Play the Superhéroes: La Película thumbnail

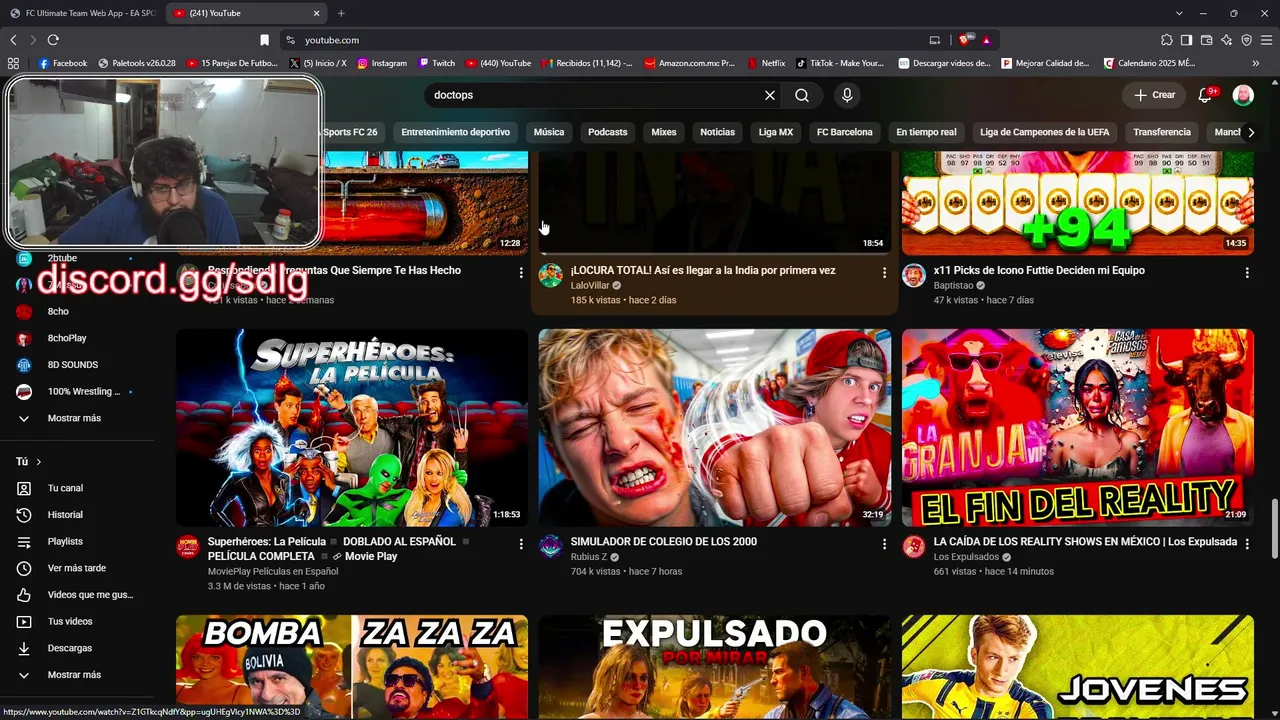pyautogui.click(x=352, y=428)
